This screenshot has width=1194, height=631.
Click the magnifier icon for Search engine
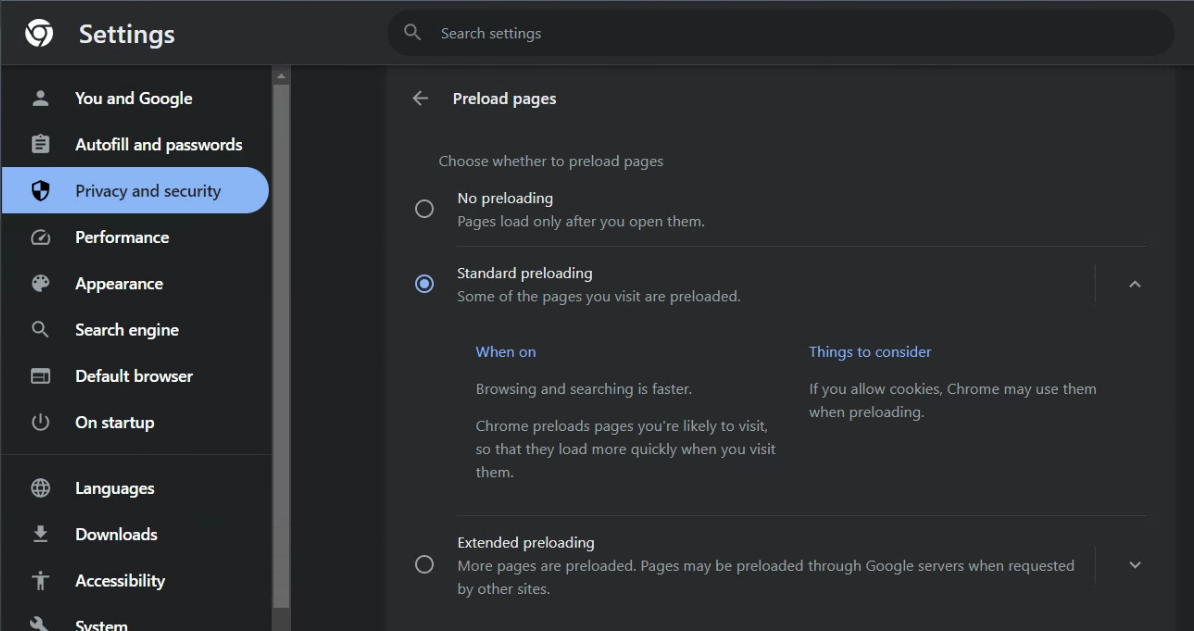[40, 330]
